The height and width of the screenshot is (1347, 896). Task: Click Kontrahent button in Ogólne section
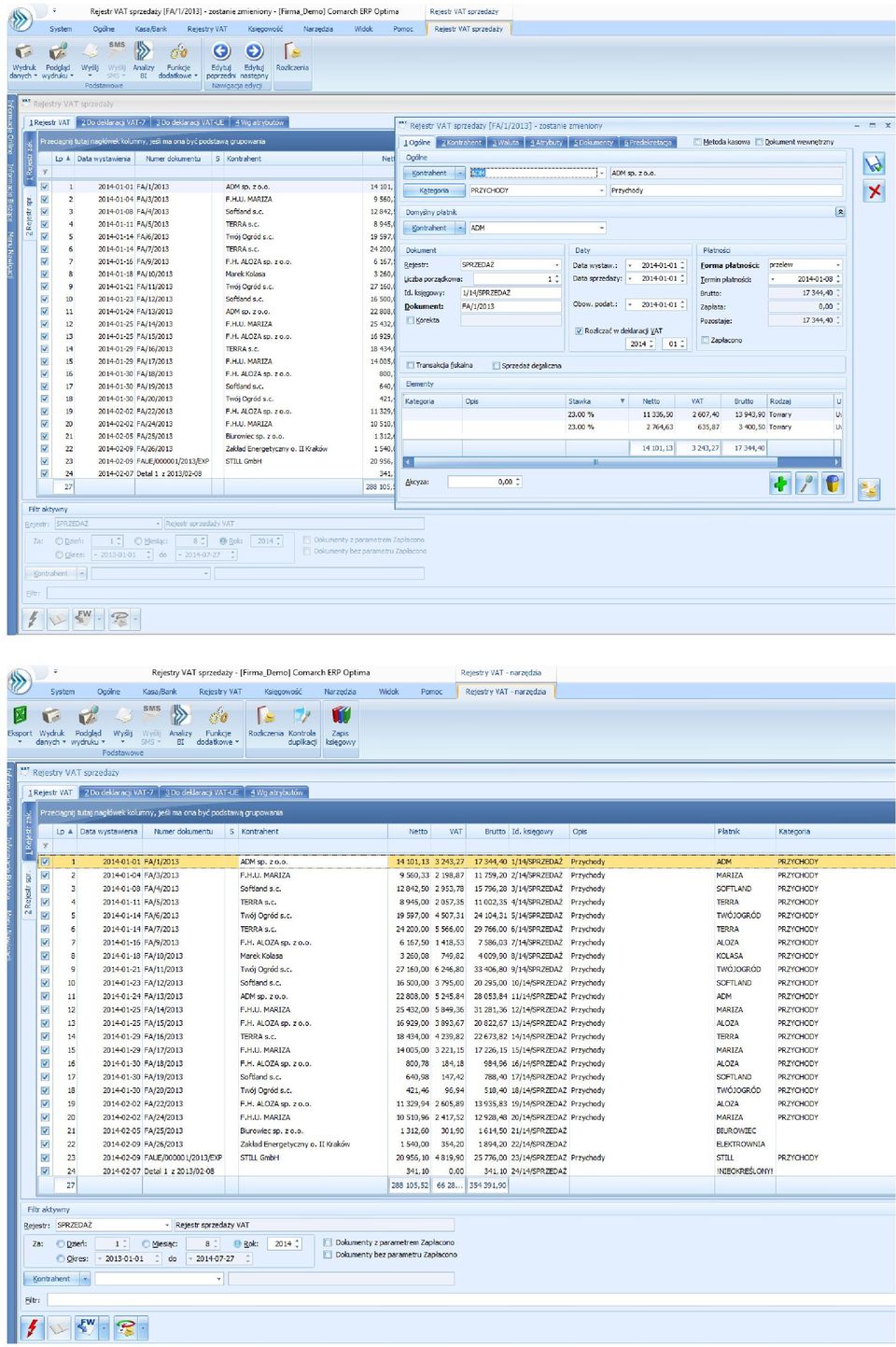[429, 173]
